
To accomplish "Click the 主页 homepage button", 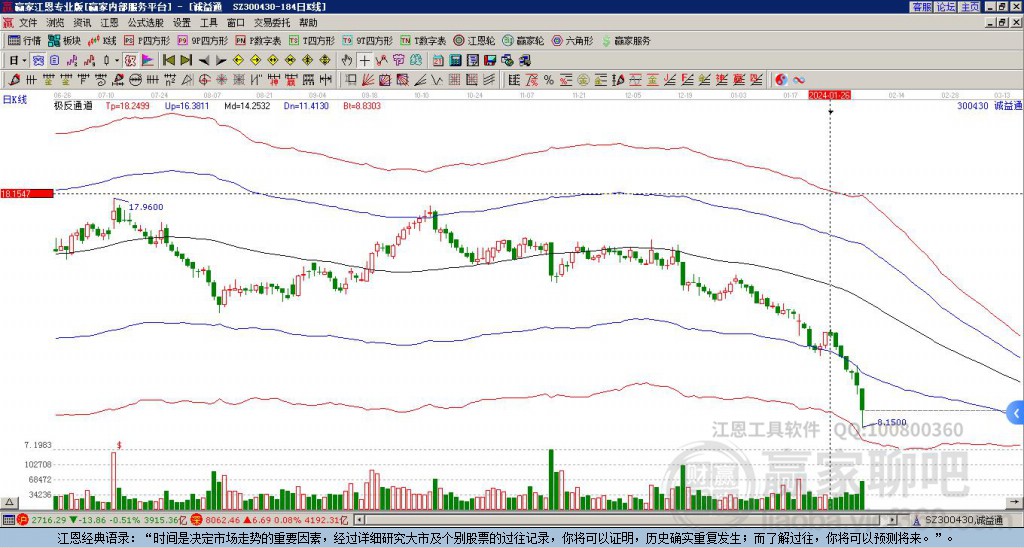I will (969, 7).
